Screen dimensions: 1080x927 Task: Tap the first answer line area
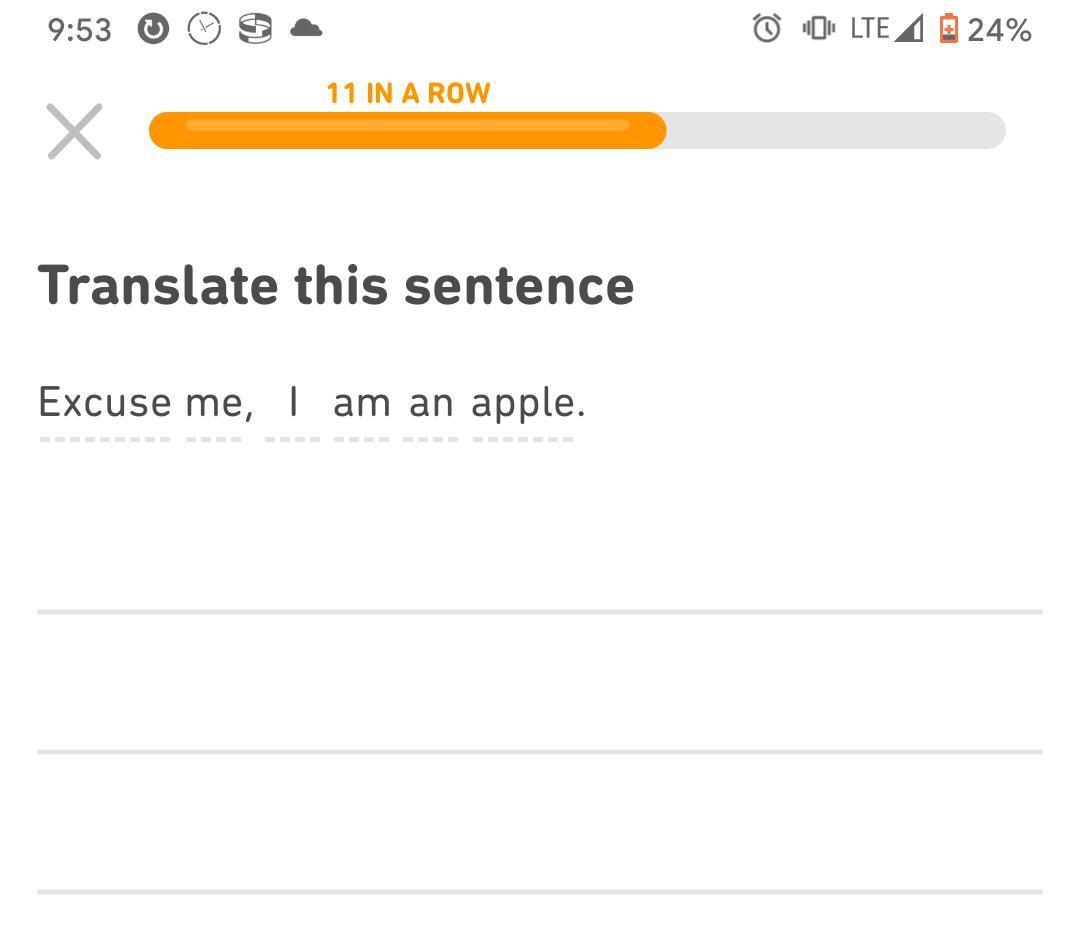[x=540, y=543]
